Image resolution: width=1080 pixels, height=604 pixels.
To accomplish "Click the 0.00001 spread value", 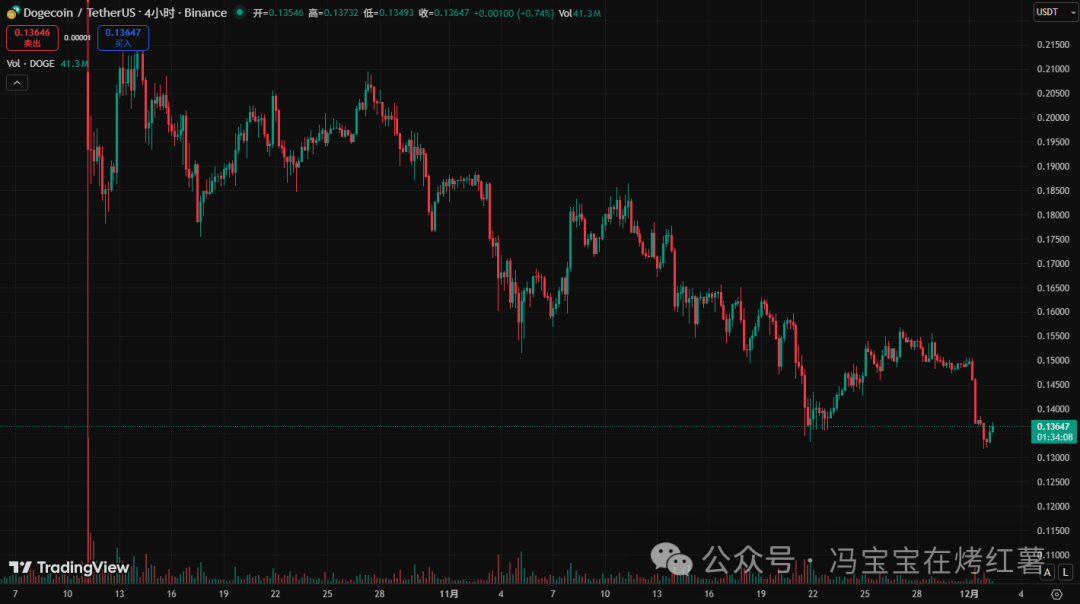I will (77, 38).
